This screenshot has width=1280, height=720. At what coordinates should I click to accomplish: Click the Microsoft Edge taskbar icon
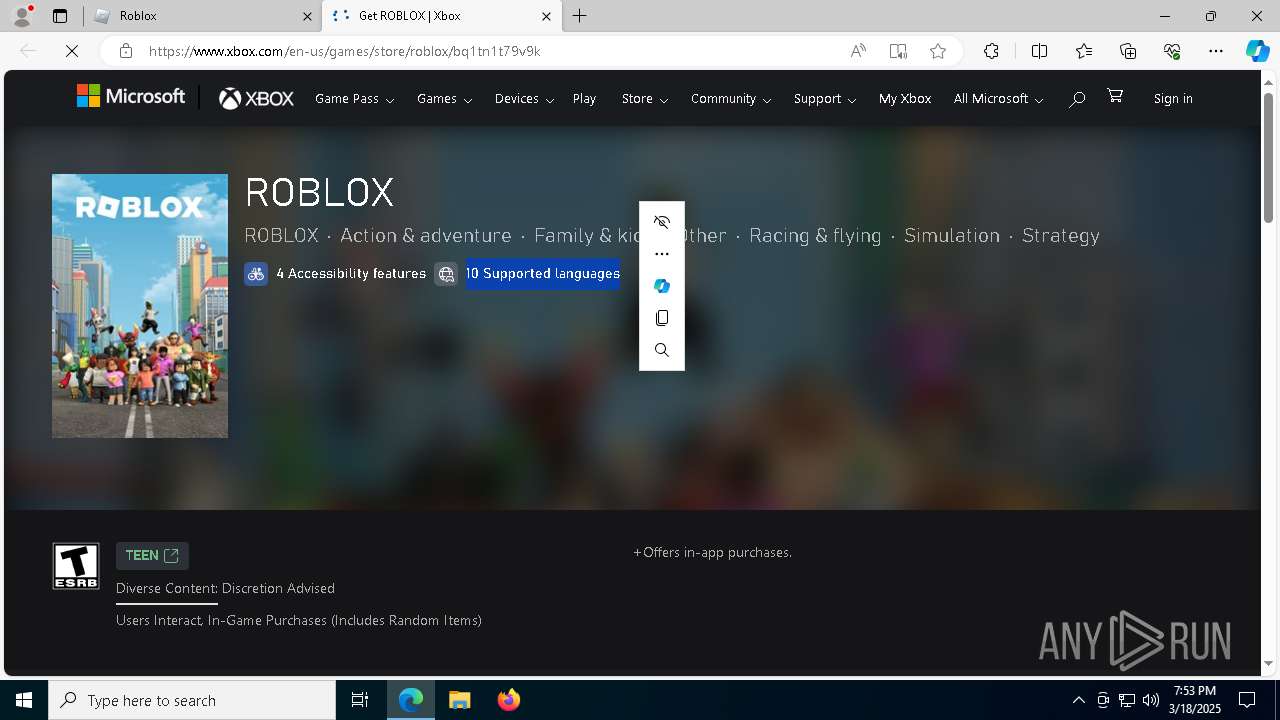pyautogui.click(x=411, y=700)
